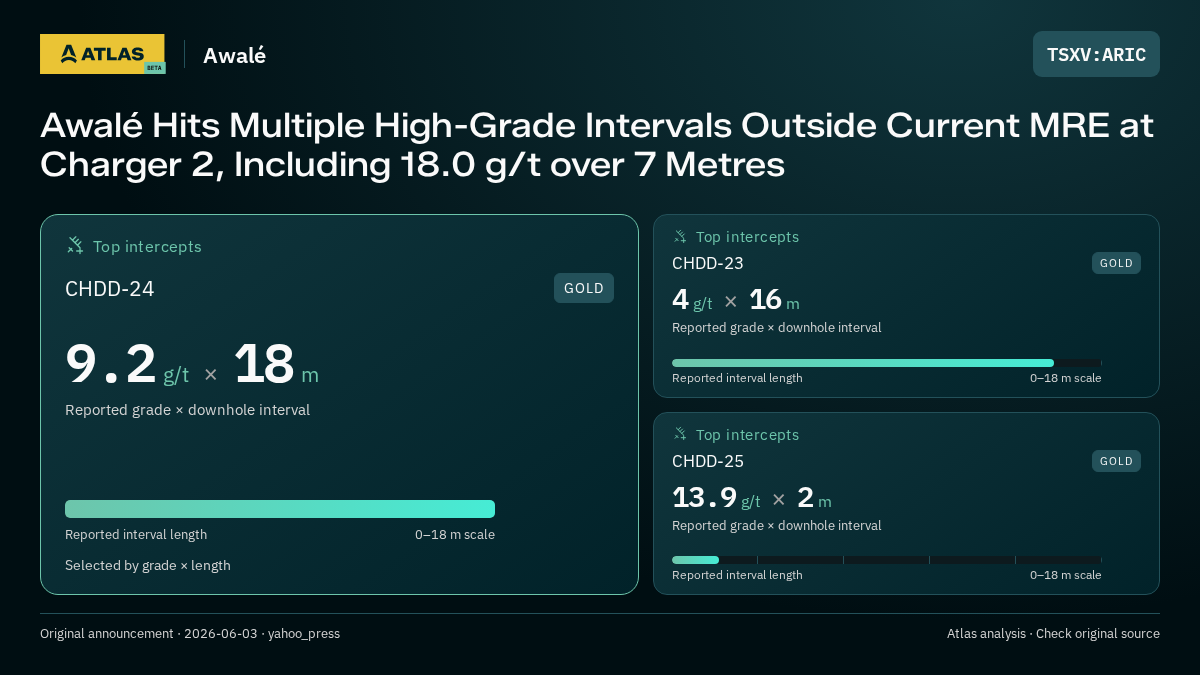Image resolution: width=1200 pixels, height=675 pixels.
Task: Click 'Top intercepts' label on CHDD-25 card
Action: pos(748,435)
